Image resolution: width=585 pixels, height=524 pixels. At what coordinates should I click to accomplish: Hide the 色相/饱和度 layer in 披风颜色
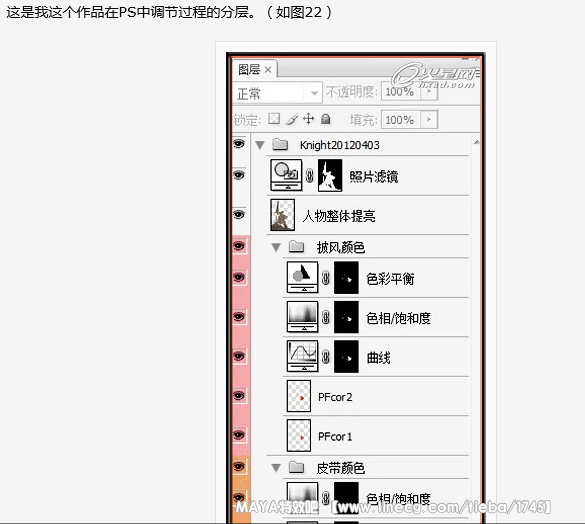(239, 317)
